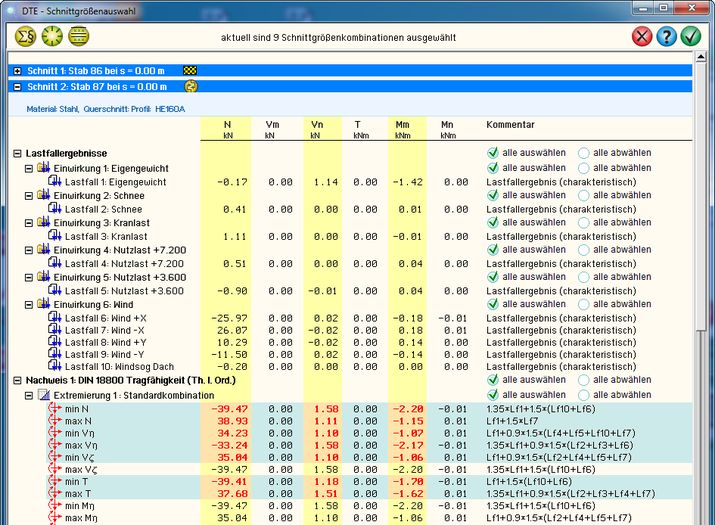Image resolution: width=715 pixels, height=525 pixels.
Task: Choose 'alle abwählen' for Nachweis 1 DIN 18800
Action: click(584, 380)
